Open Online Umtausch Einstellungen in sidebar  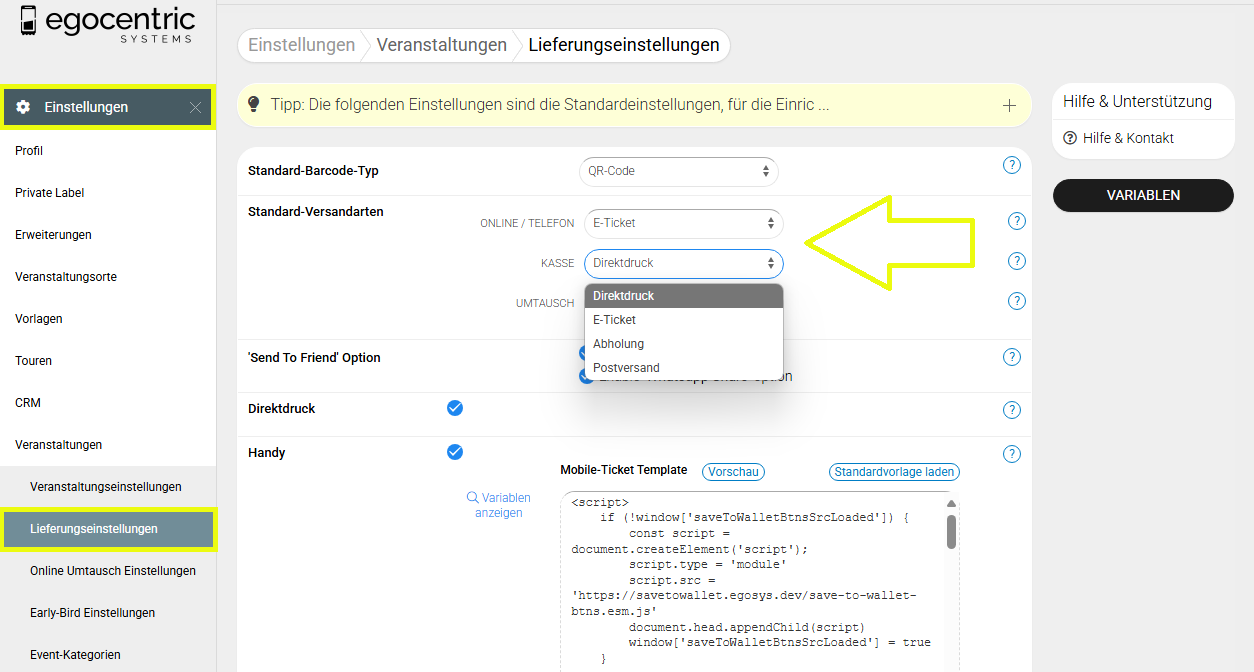click(x=113, y=571)
